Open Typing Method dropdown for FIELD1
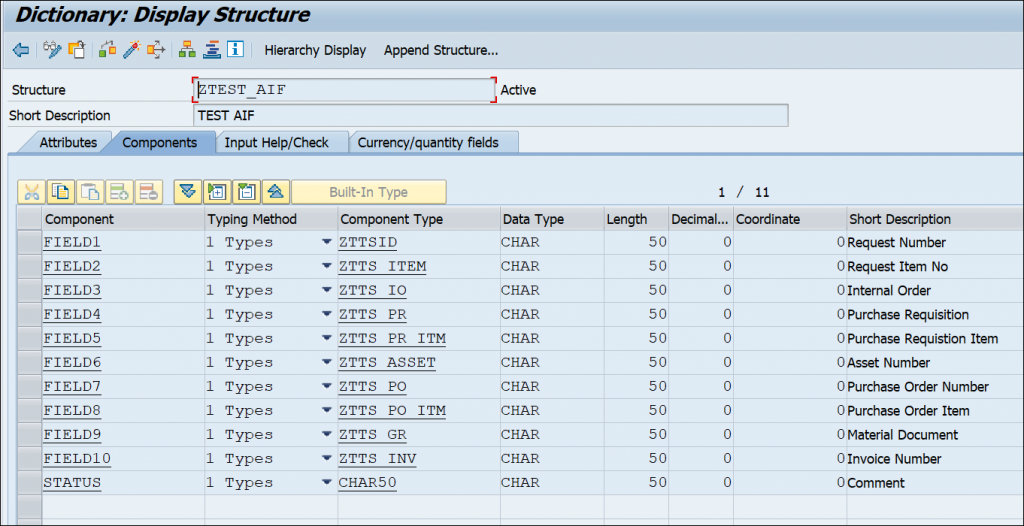The width and height of the screenshot is (1024, 526). [327, 242]
